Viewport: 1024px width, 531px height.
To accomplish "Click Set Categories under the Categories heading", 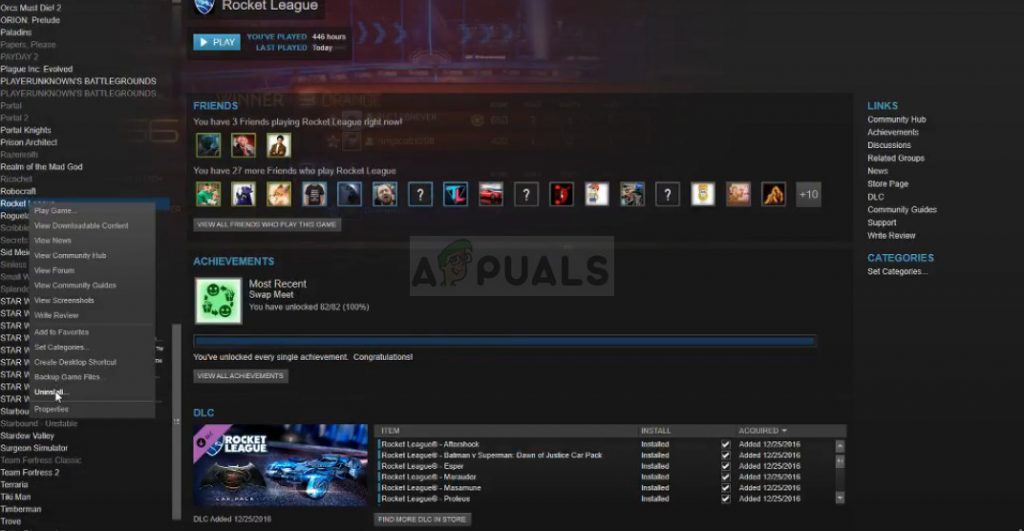I will (x=897, y=271).
